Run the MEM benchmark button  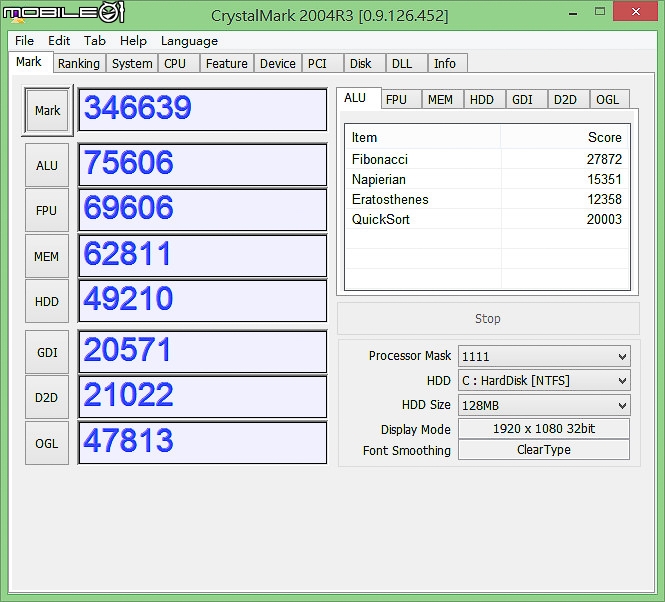point(47,256)
